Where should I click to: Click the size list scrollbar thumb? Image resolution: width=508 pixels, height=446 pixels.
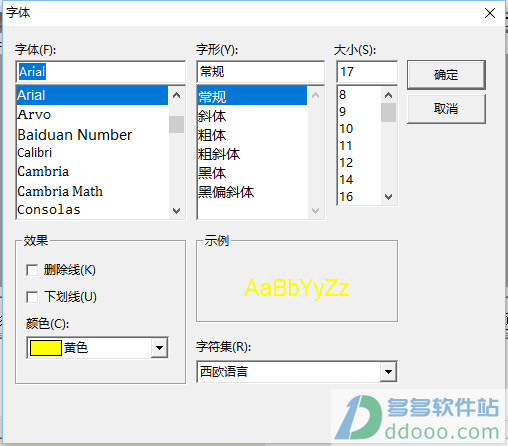388,113
